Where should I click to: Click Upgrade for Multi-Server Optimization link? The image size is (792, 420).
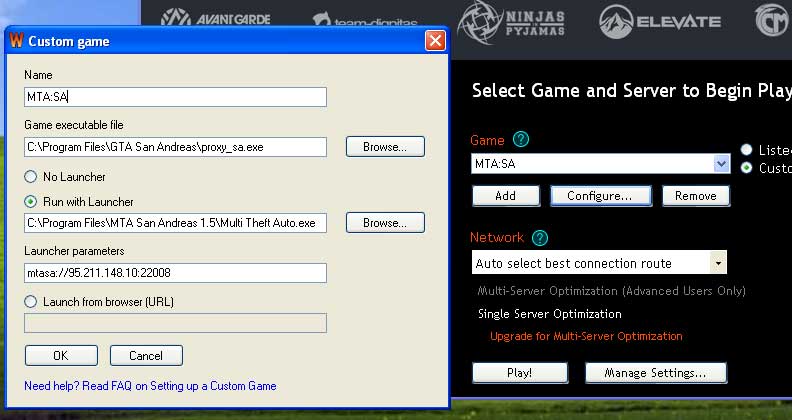(586, 336)
